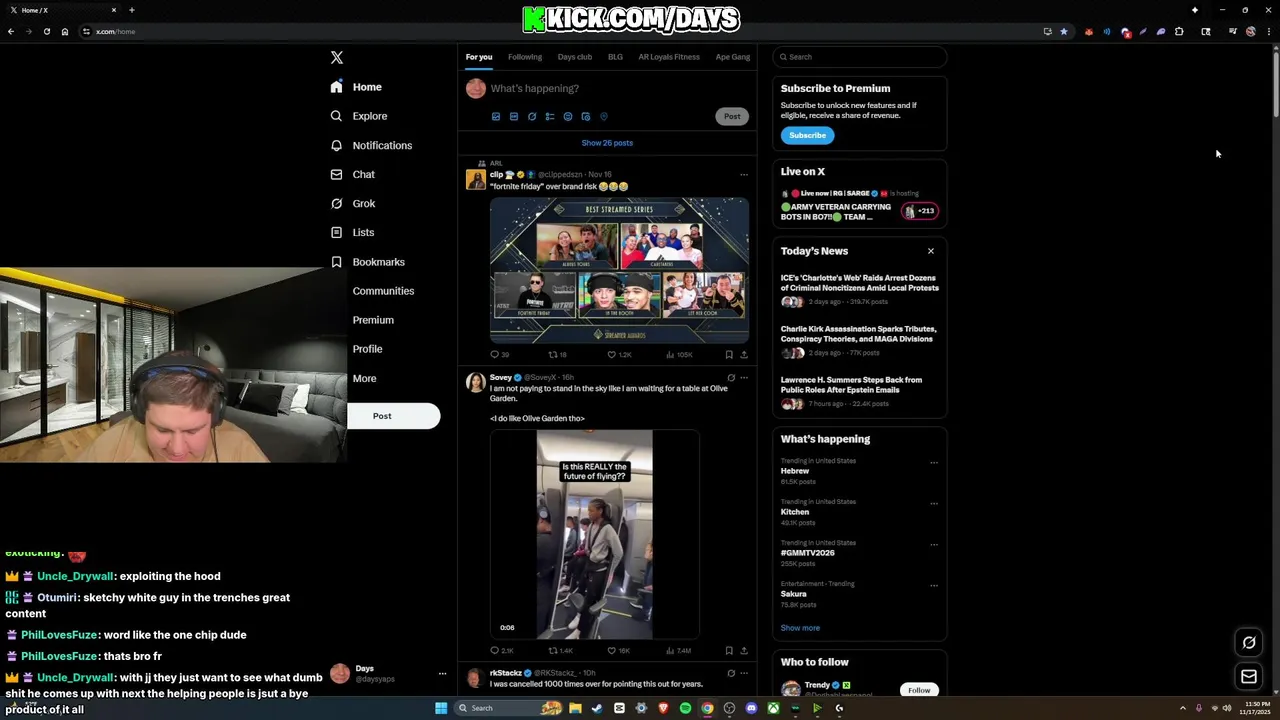Open Discord from the taskbar
The image size is (1280, 720).
751,708
